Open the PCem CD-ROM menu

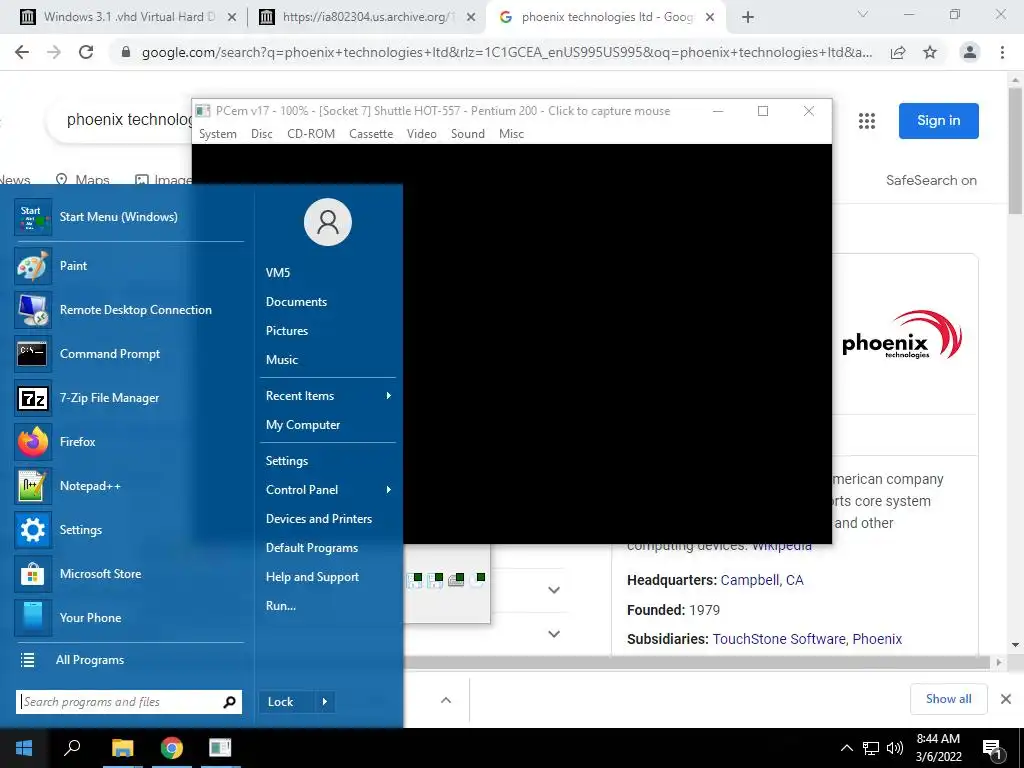tap(311, 134)
